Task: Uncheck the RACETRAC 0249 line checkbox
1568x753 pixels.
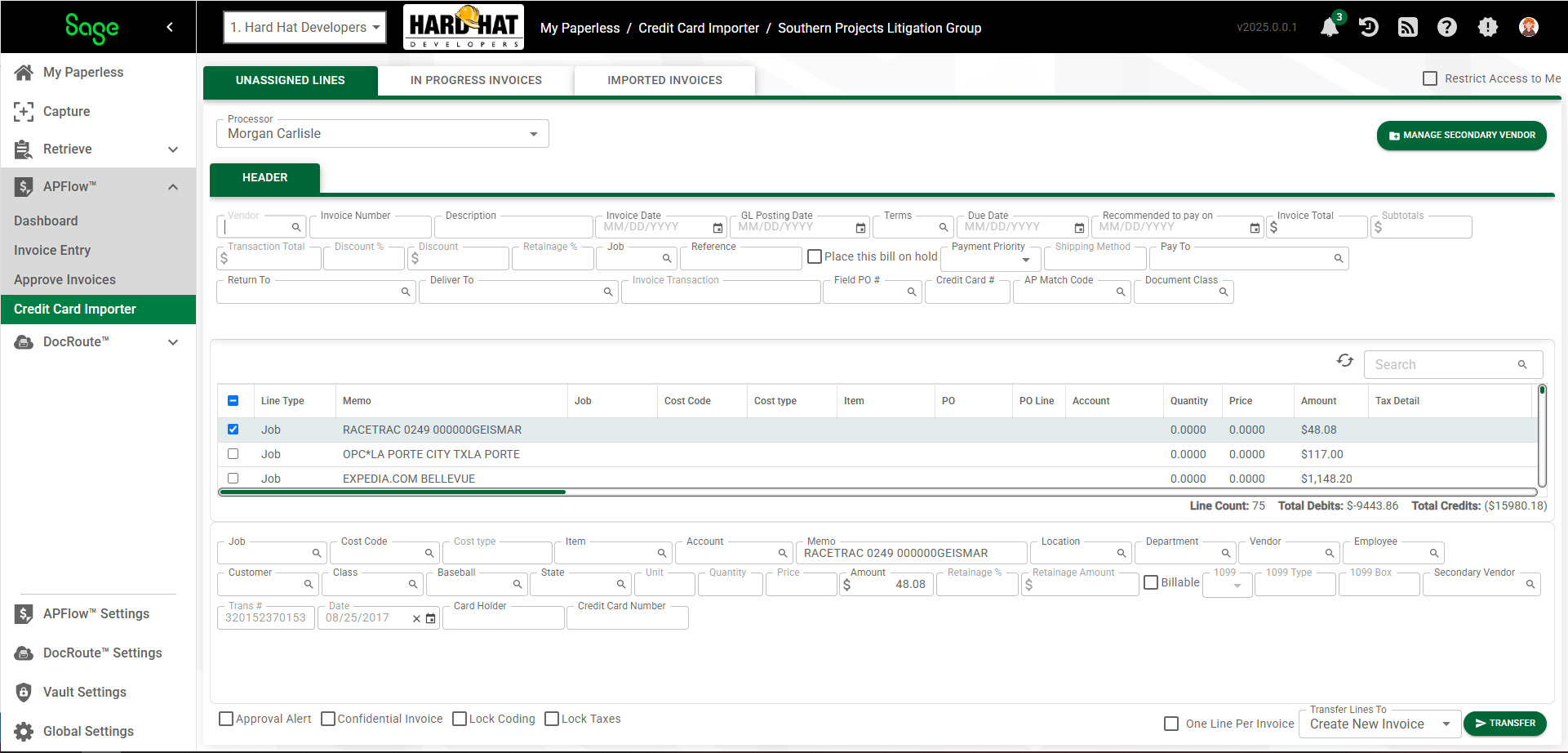Action: pos(233,429)
